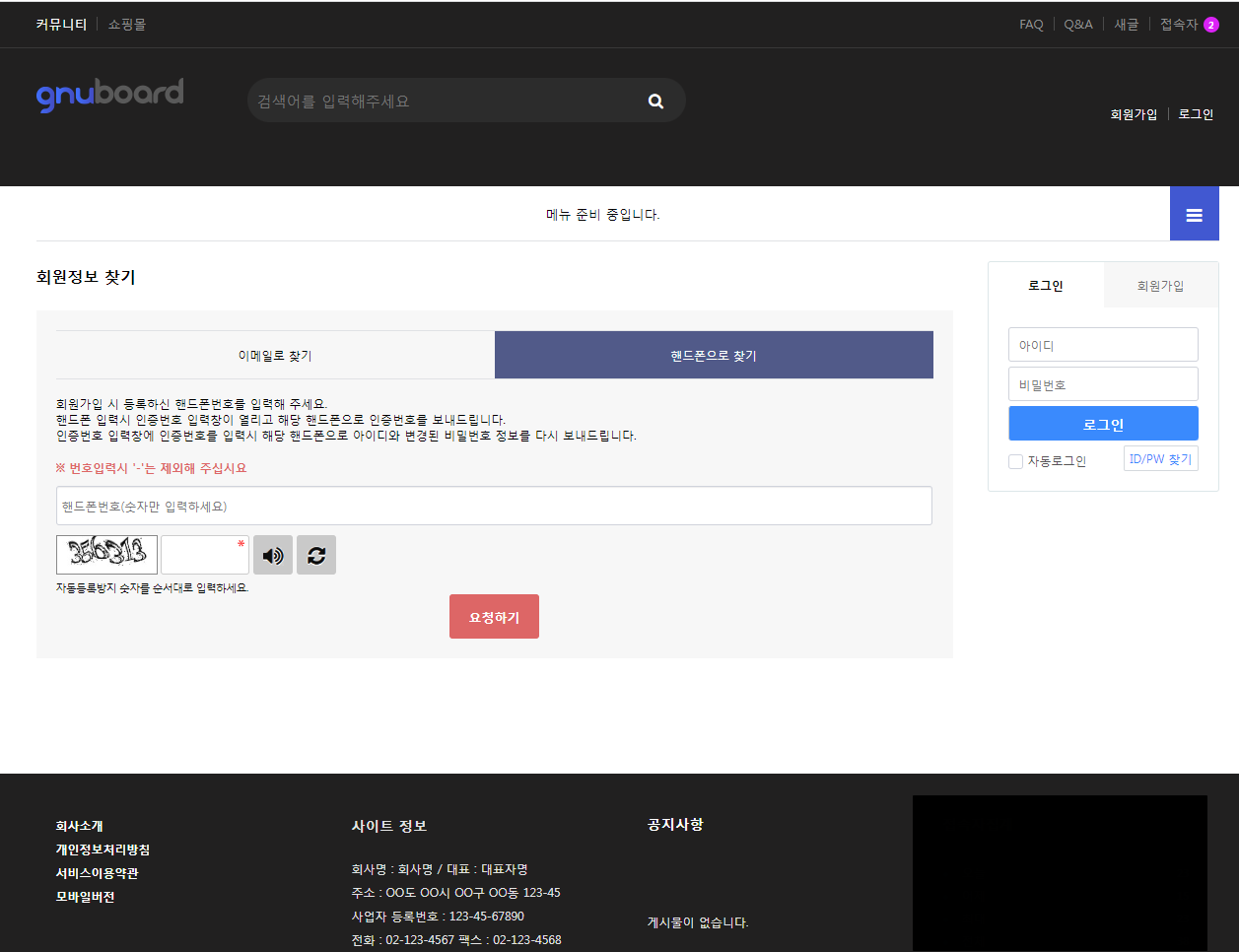Select the 핸드폰으로 찾기 tab
The image size is (1239, 952).
(714, 355)
